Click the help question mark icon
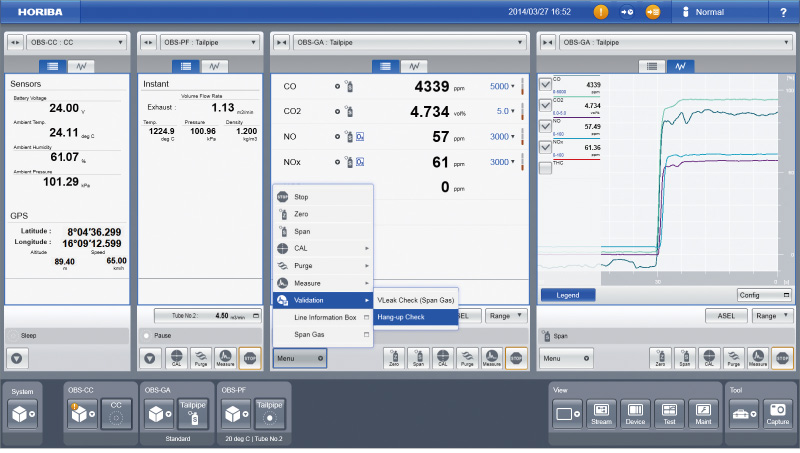The height and width of the screenshot is (453, 800). [x=782, y=12]
